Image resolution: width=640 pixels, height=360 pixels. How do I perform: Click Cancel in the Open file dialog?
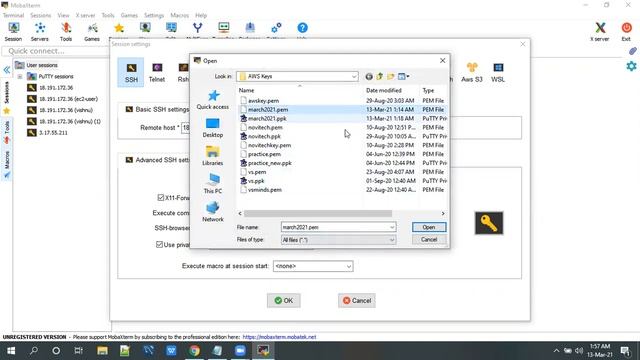pyautogui.click(x=429, y=240)
